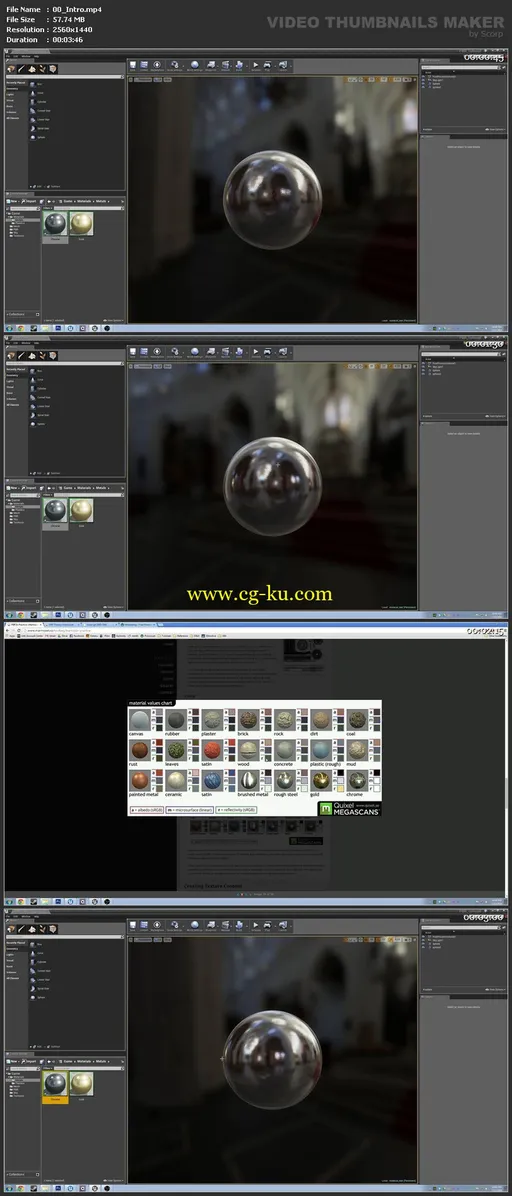
Task: Click Matinee toolbar icon in second video frame
Action: 226,350
